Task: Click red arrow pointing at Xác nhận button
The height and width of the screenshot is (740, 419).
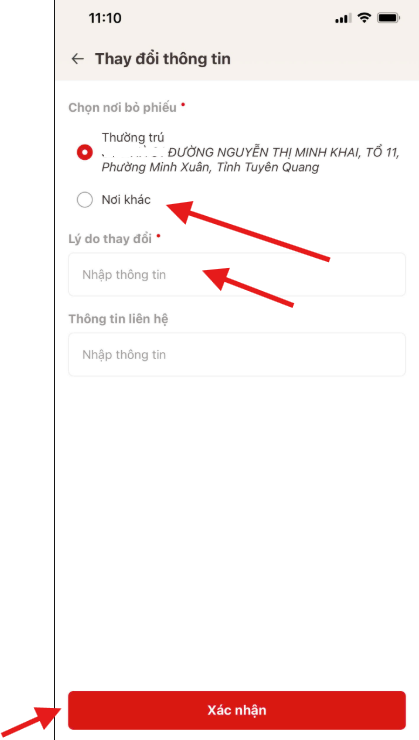Action: tap(31, 722)
